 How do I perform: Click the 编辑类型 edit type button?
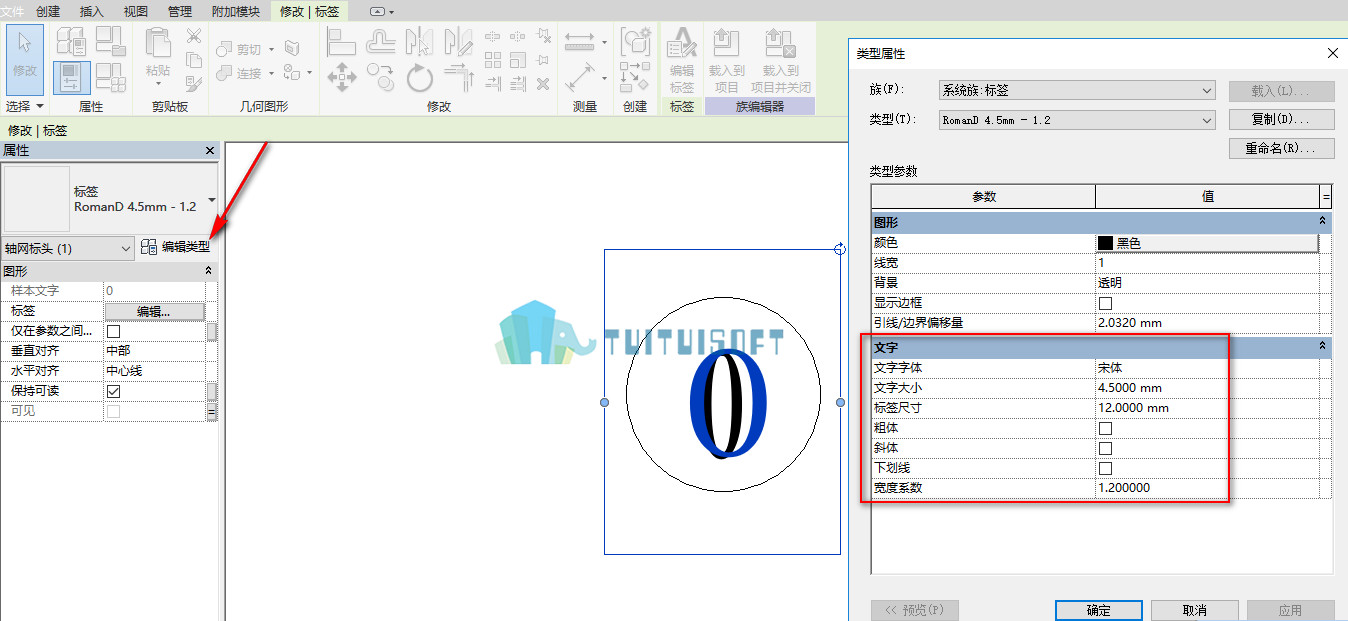coord(175,247)
